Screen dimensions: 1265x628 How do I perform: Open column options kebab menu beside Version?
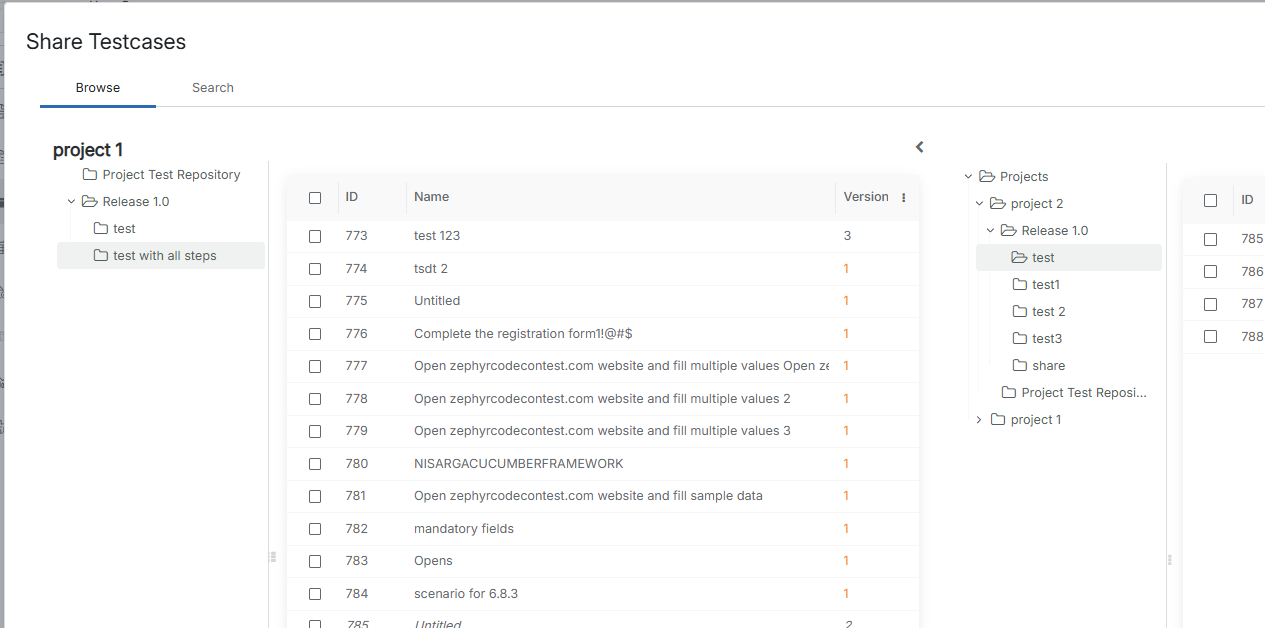point(904,198)
